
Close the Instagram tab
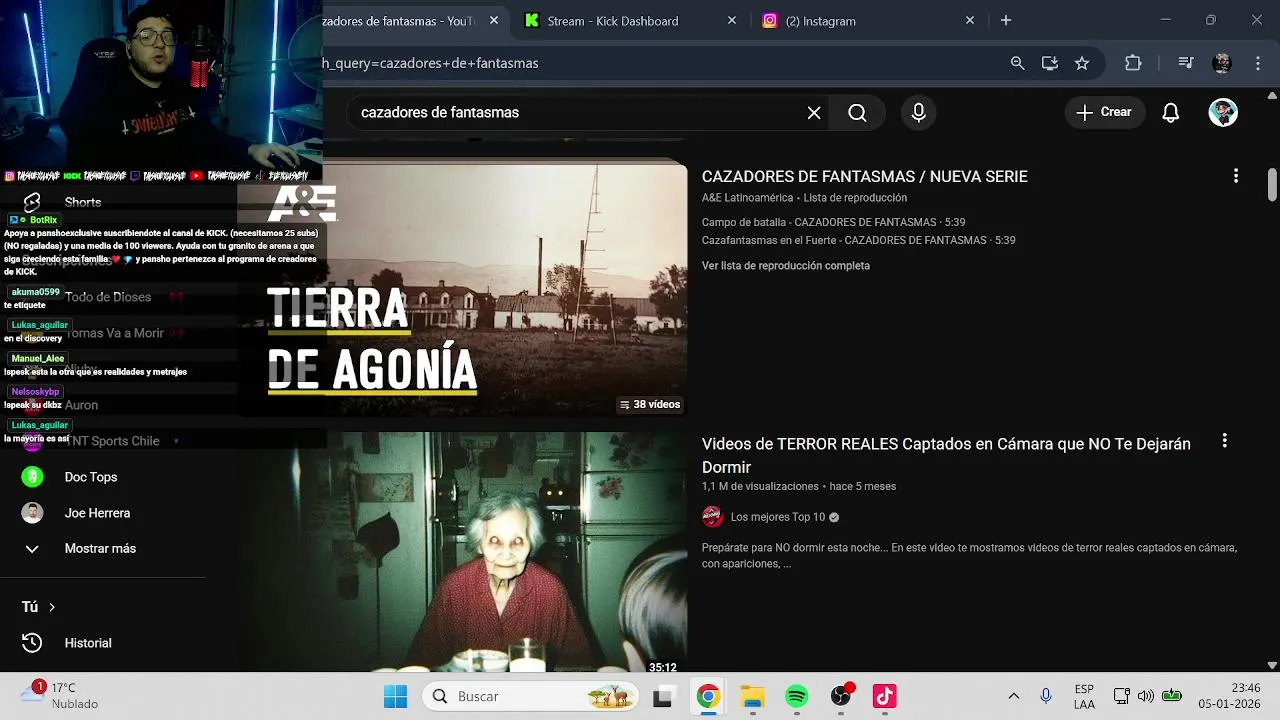[x=969, y=20]
